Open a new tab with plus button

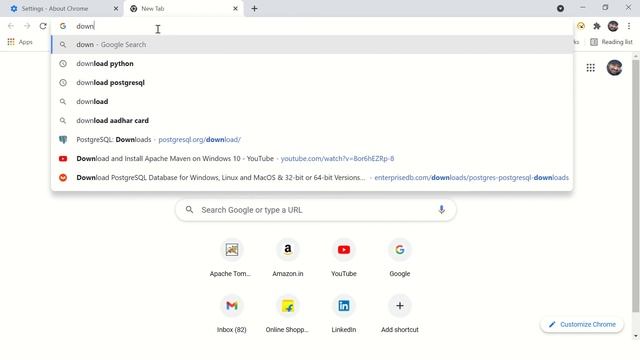tap(254, 9)
